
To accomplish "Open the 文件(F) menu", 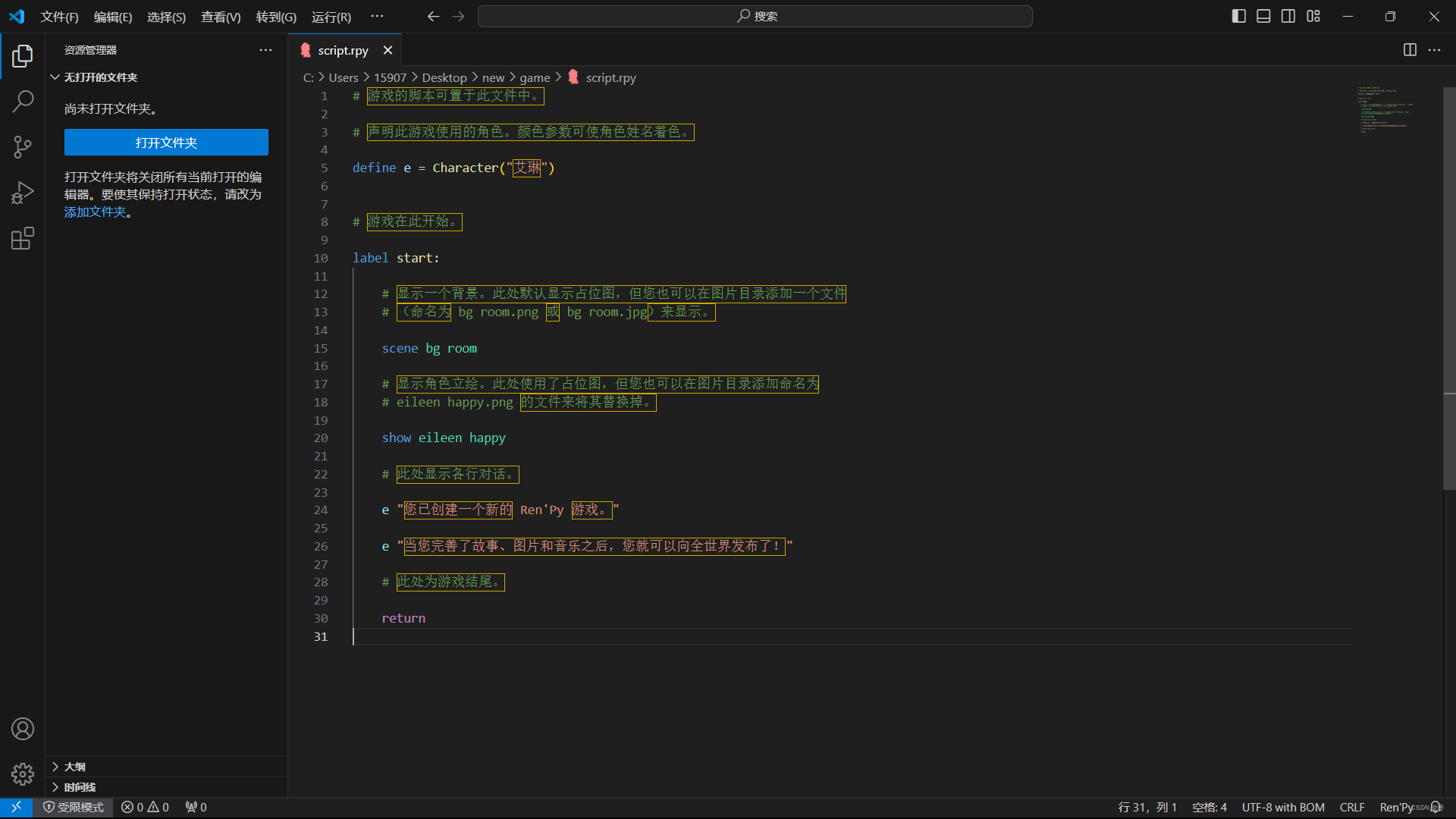I will point(59,17).
